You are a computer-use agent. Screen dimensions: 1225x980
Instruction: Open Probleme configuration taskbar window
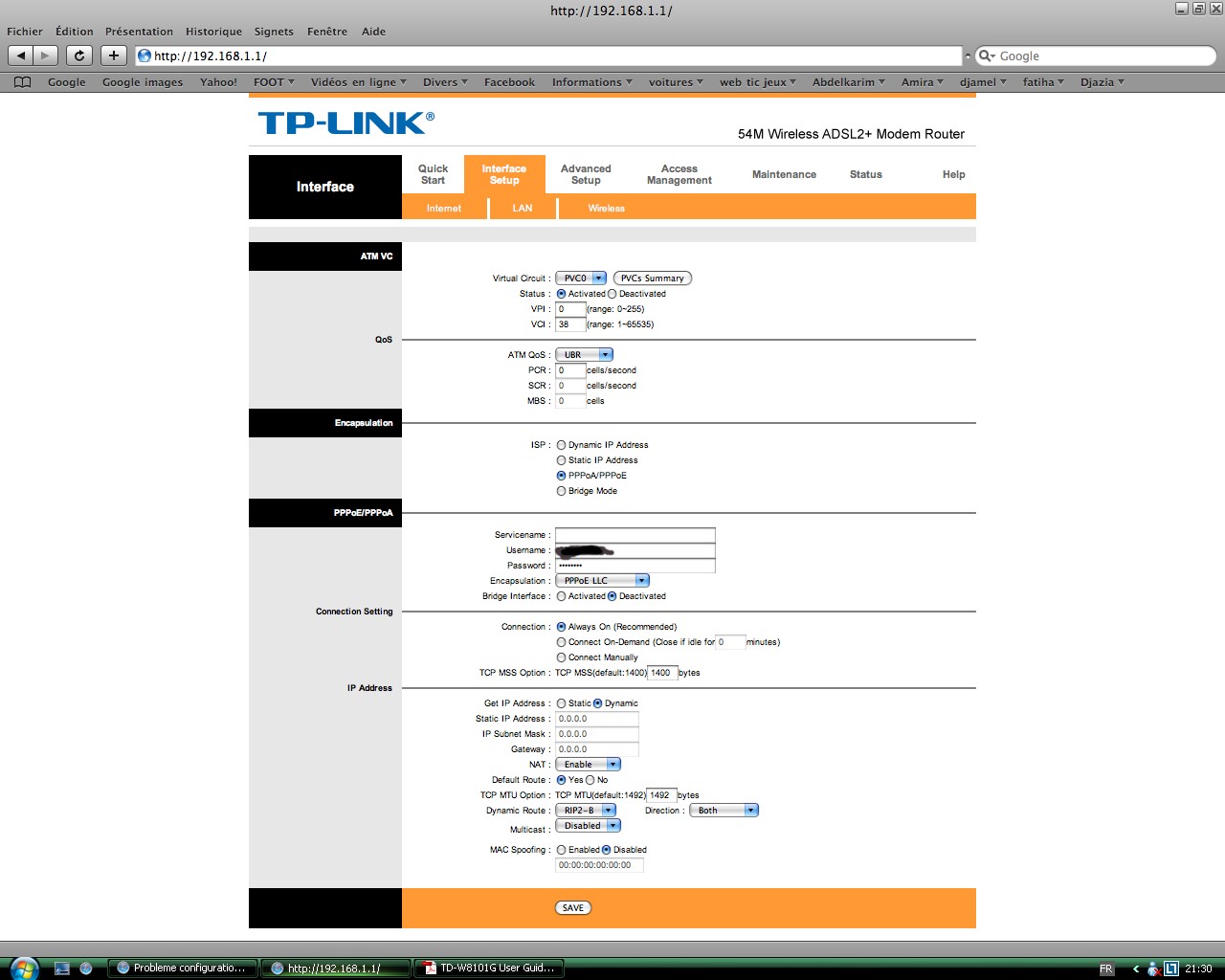point(183,969)
